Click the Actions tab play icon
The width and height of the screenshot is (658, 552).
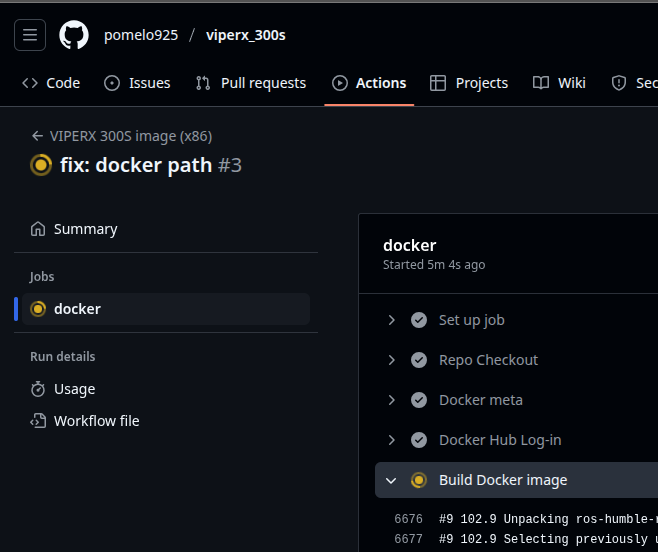pos(339,83)
